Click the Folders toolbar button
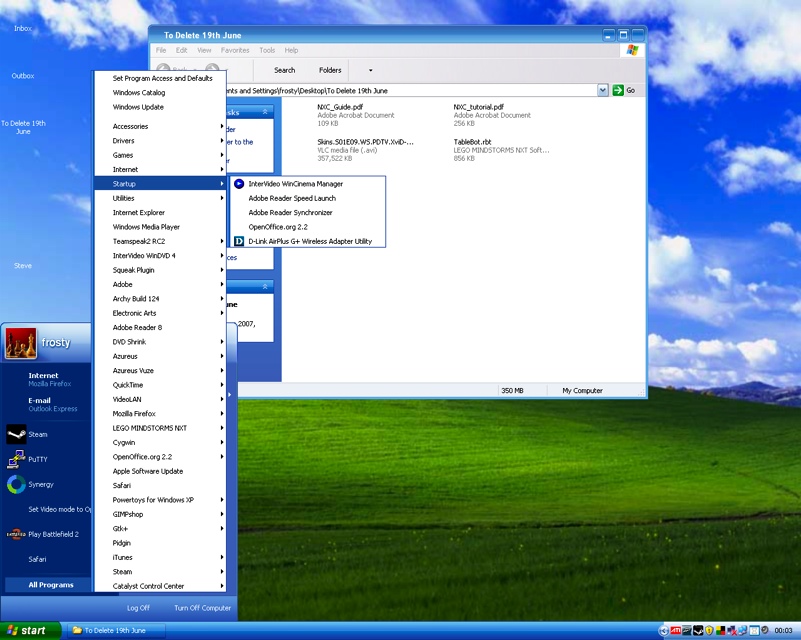The image size is (801, 640). click(330, 70)
